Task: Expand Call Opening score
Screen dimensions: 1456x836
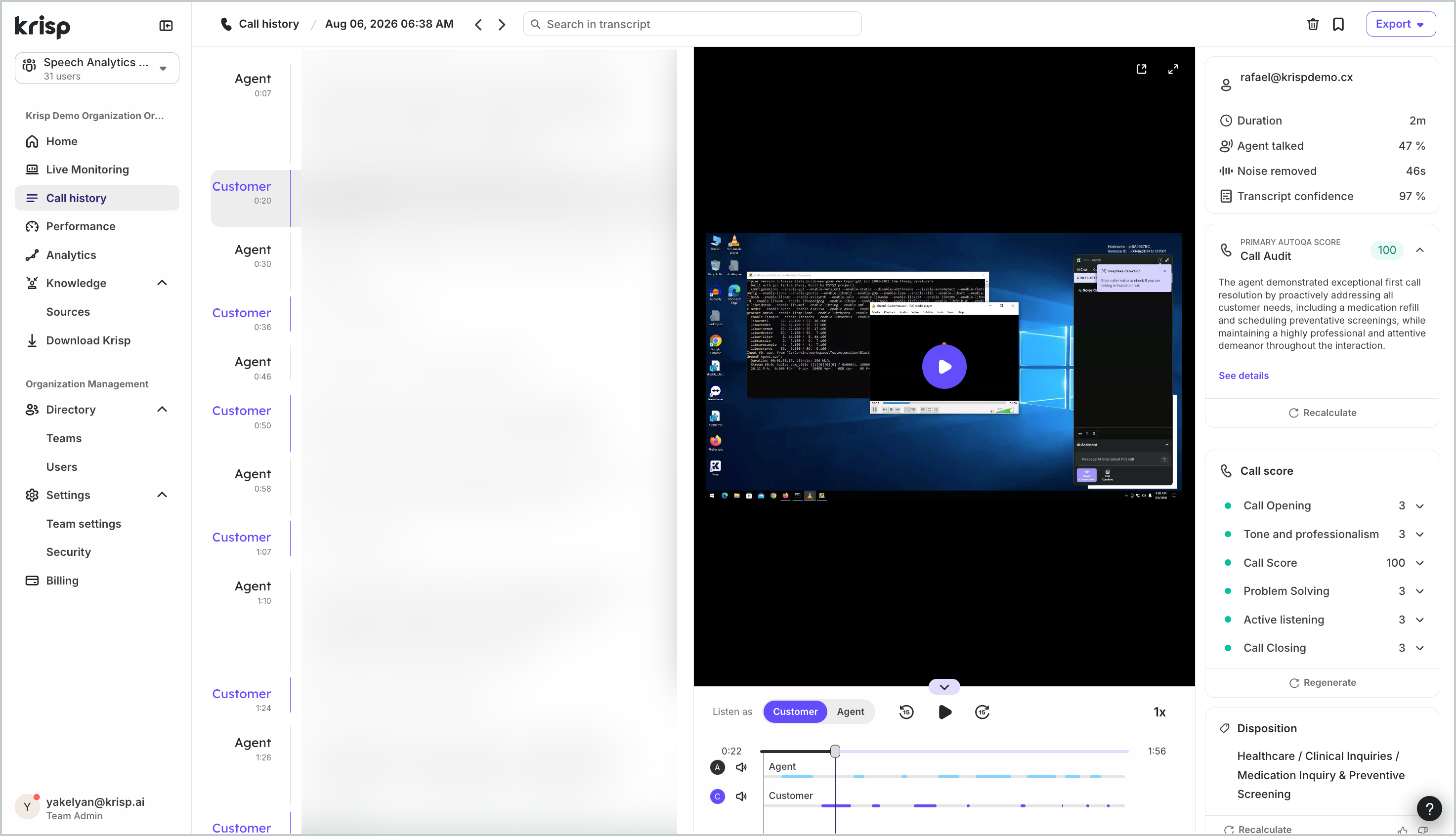Action: [1419, 506]
